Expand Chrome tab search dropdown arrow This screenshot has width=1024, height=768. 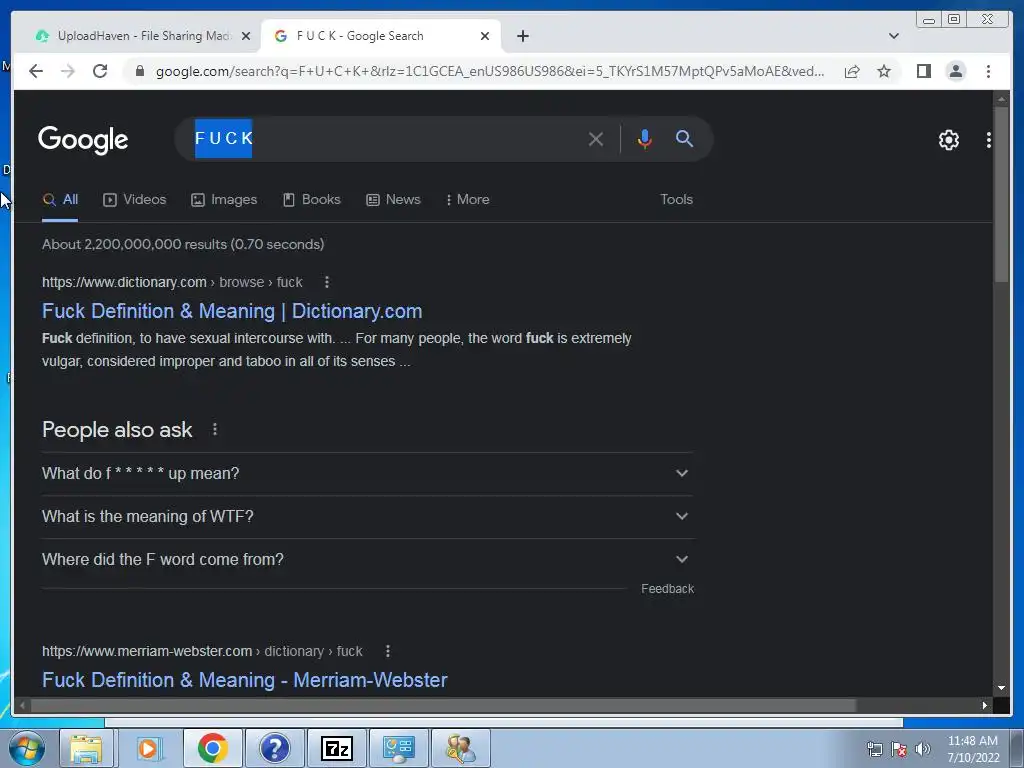893,36
